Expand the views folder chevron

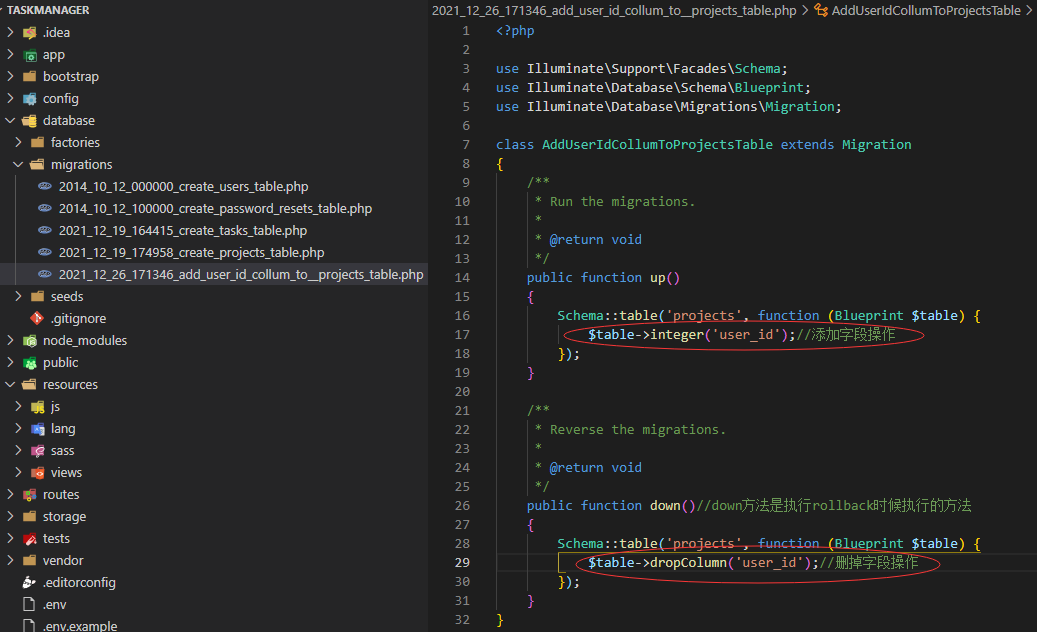[18, 472]
